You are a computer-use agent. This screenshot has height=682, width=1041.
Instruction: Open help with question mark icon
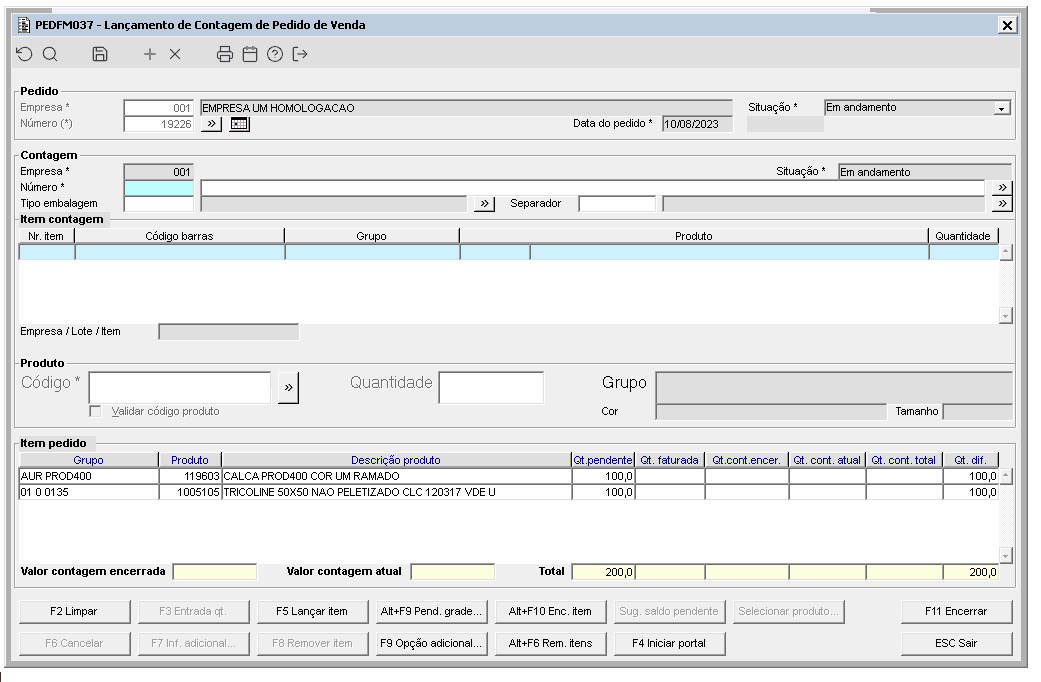(275, 54)
